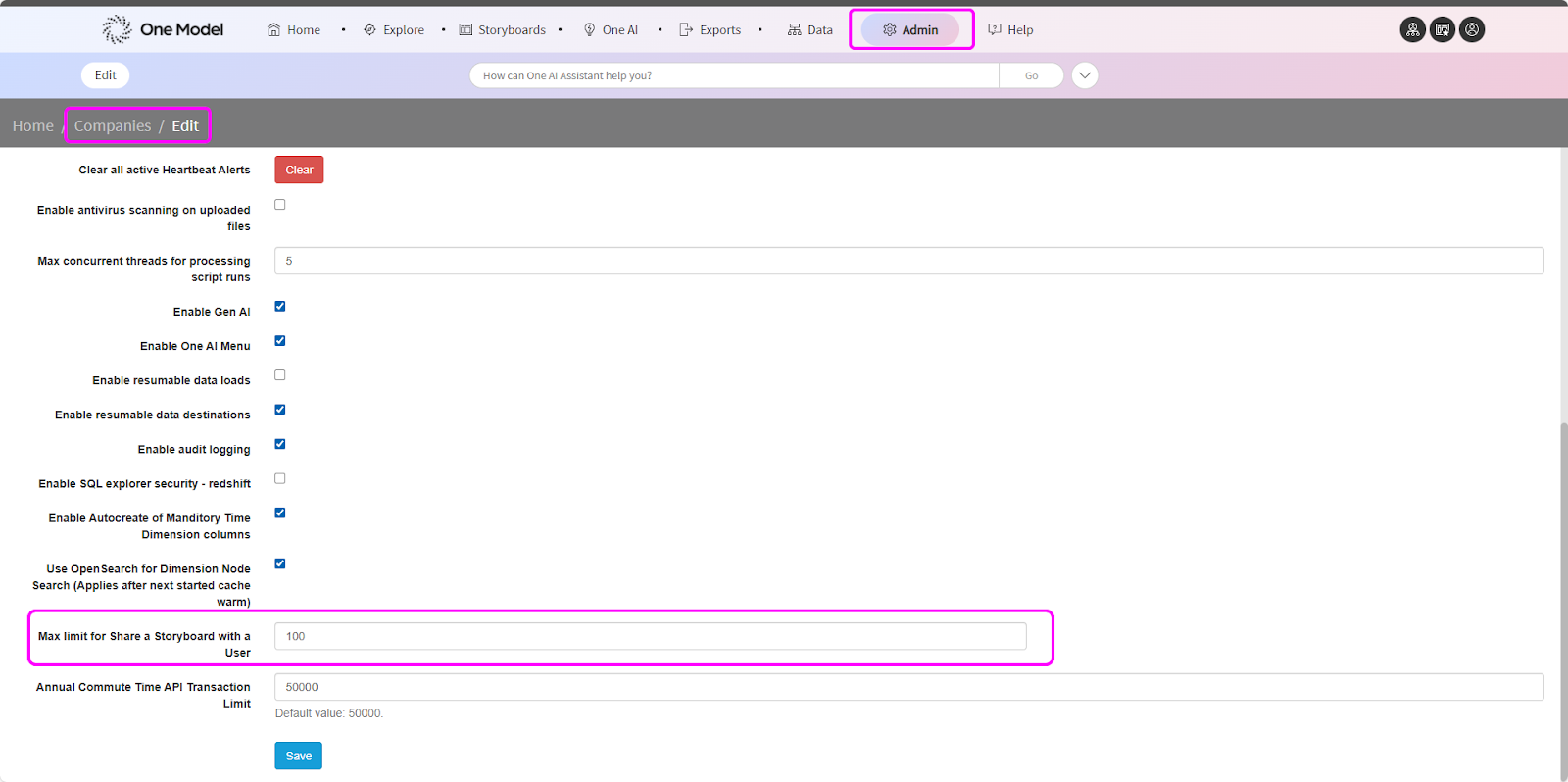The width and height of the screenshot is (1568, 782).
Task: Open Explore from the compass icon
Action: [369, 30]
